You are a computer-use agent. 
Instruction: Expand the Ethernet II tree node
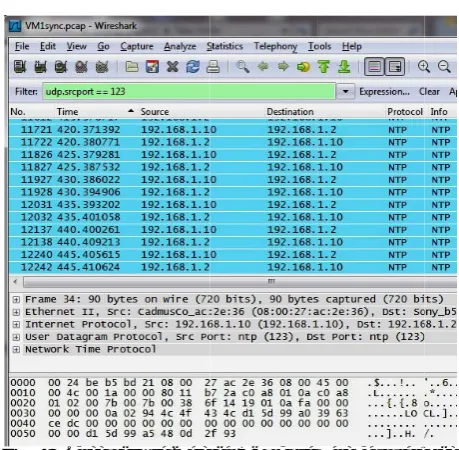click(x=16, y=312)
